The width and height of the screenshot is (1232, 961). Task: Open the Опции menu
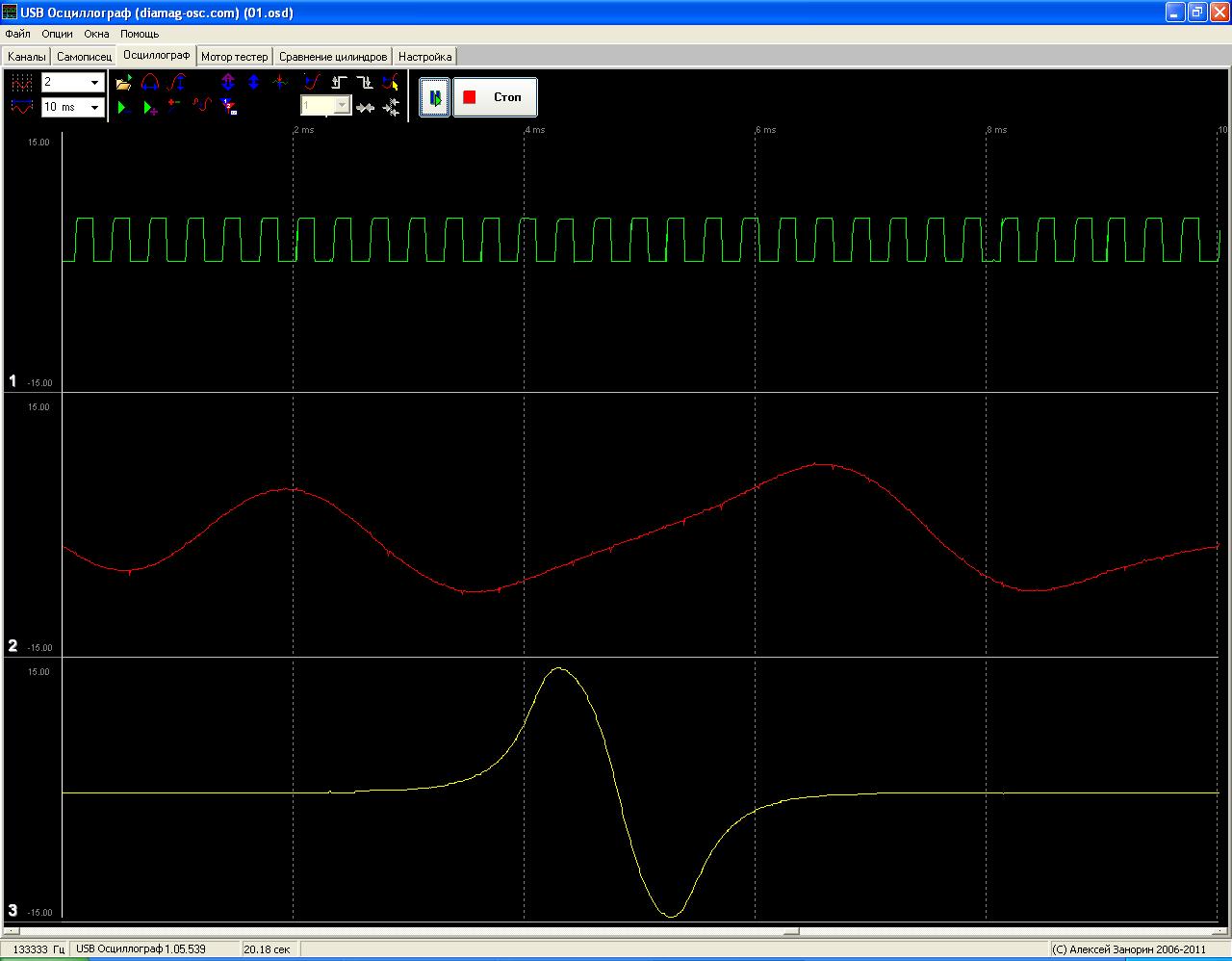pos(57,34)
